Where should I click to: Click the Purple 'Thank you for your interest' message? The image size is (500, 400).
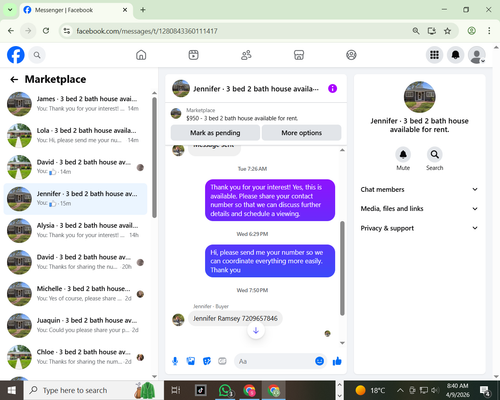pos(270,200)
